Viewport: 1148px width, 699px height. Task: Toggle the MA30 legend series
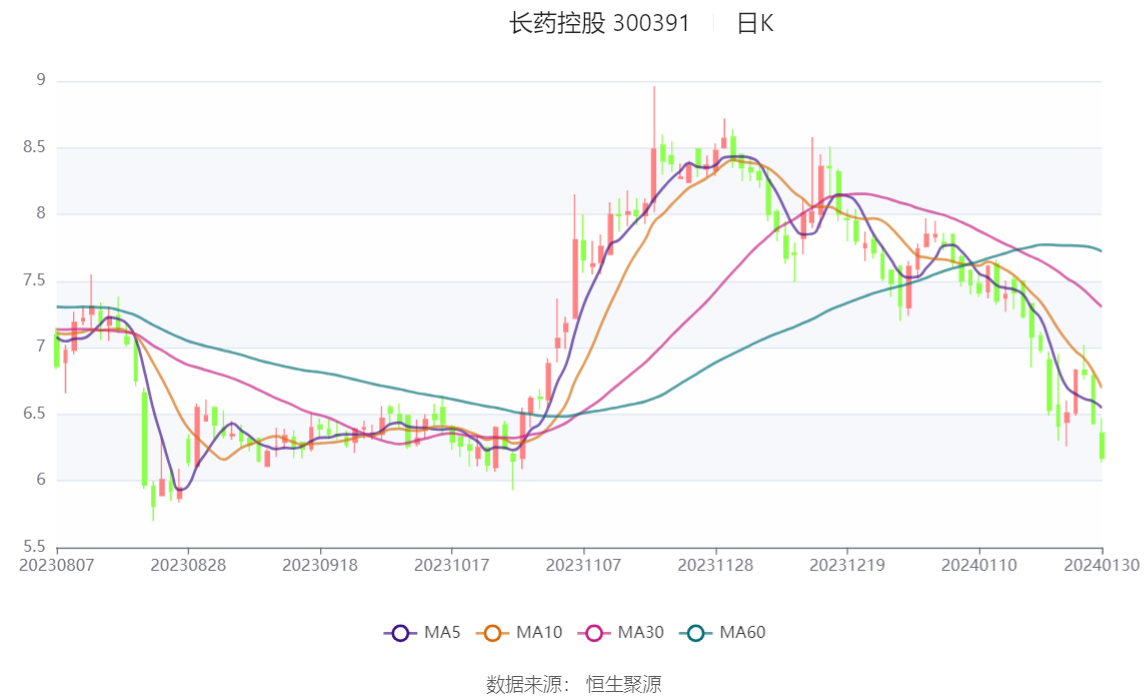click(x=621, y=632)
